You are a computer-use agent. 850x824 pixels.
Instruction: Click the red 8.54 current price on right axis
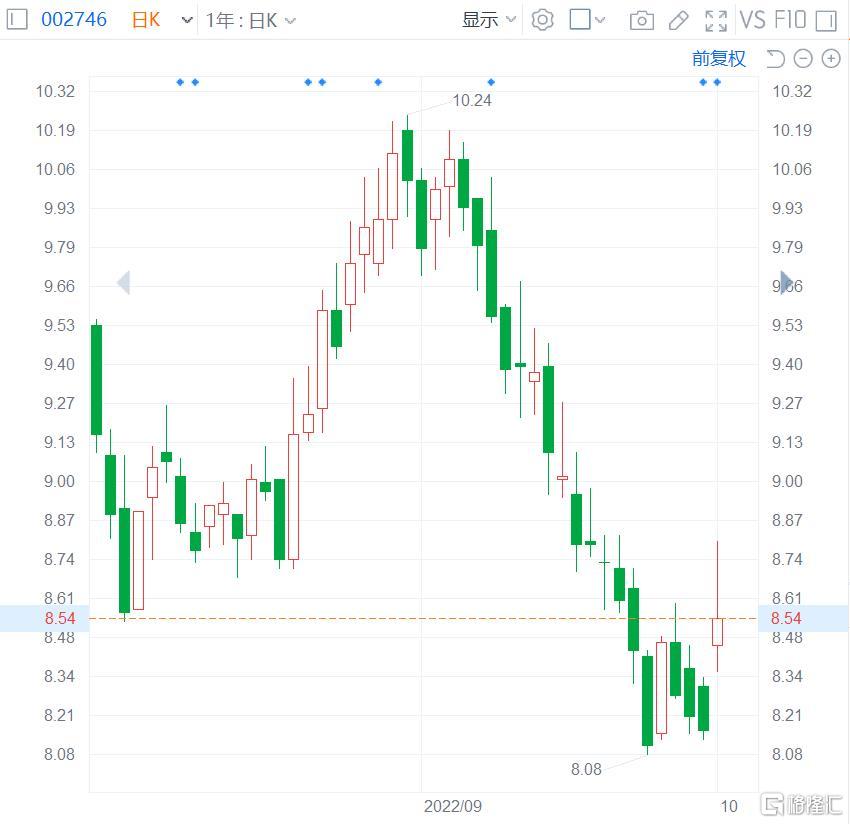[786, 618]
